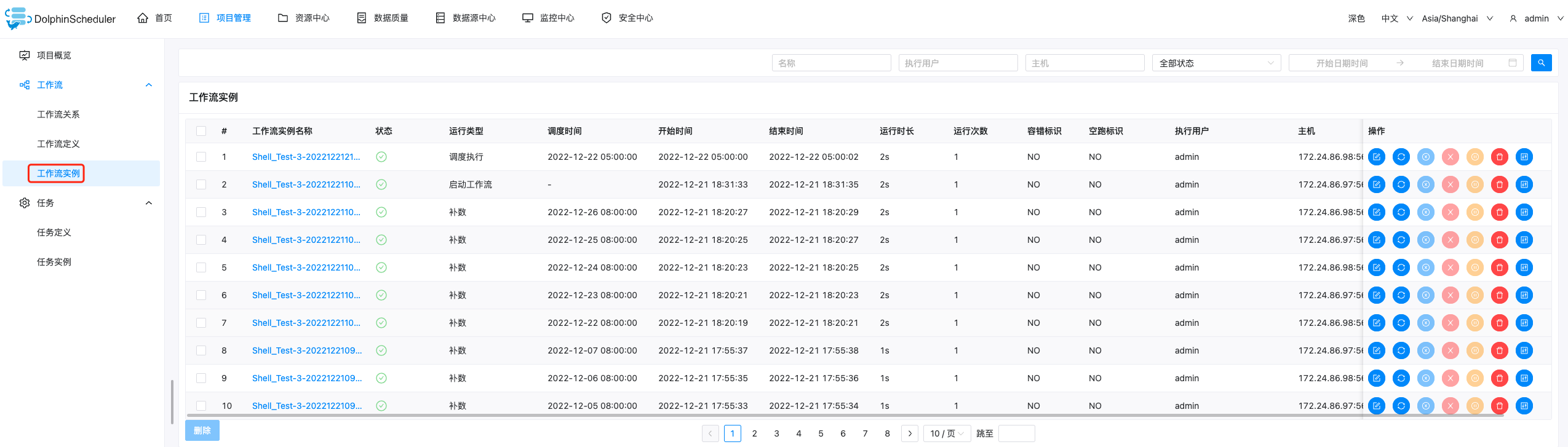
Task: Collapse the 工作流 sidebar section
Action: point(149,85)
